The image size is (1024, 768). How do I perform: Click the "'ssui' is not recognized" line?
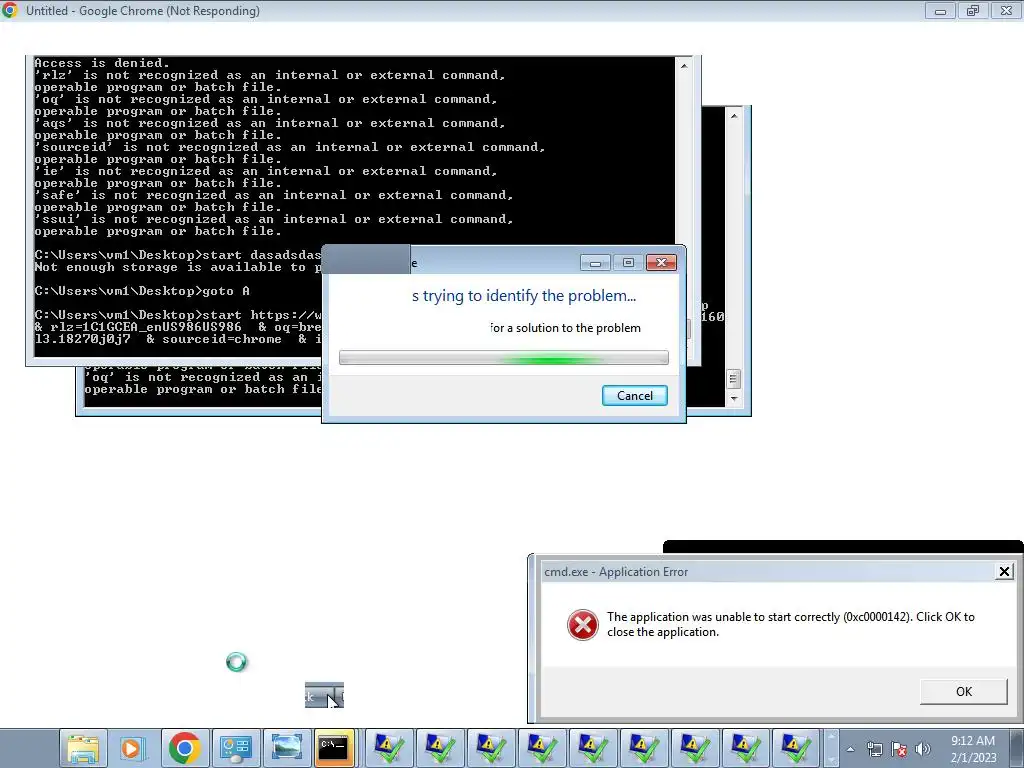point(274,219)
